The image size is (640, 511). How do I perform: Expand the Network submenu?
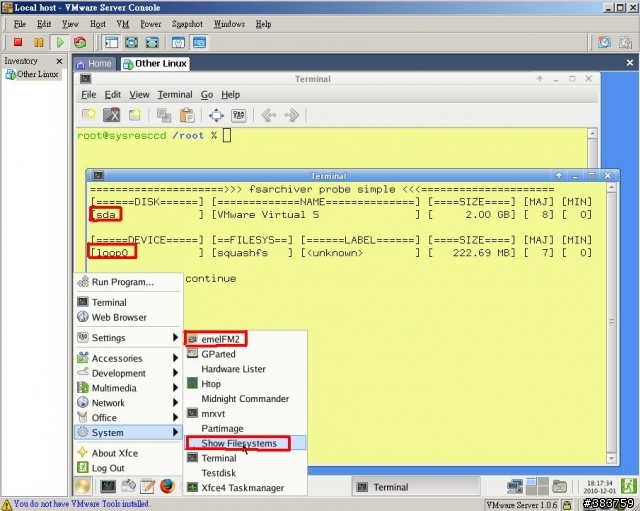point(128,403)
